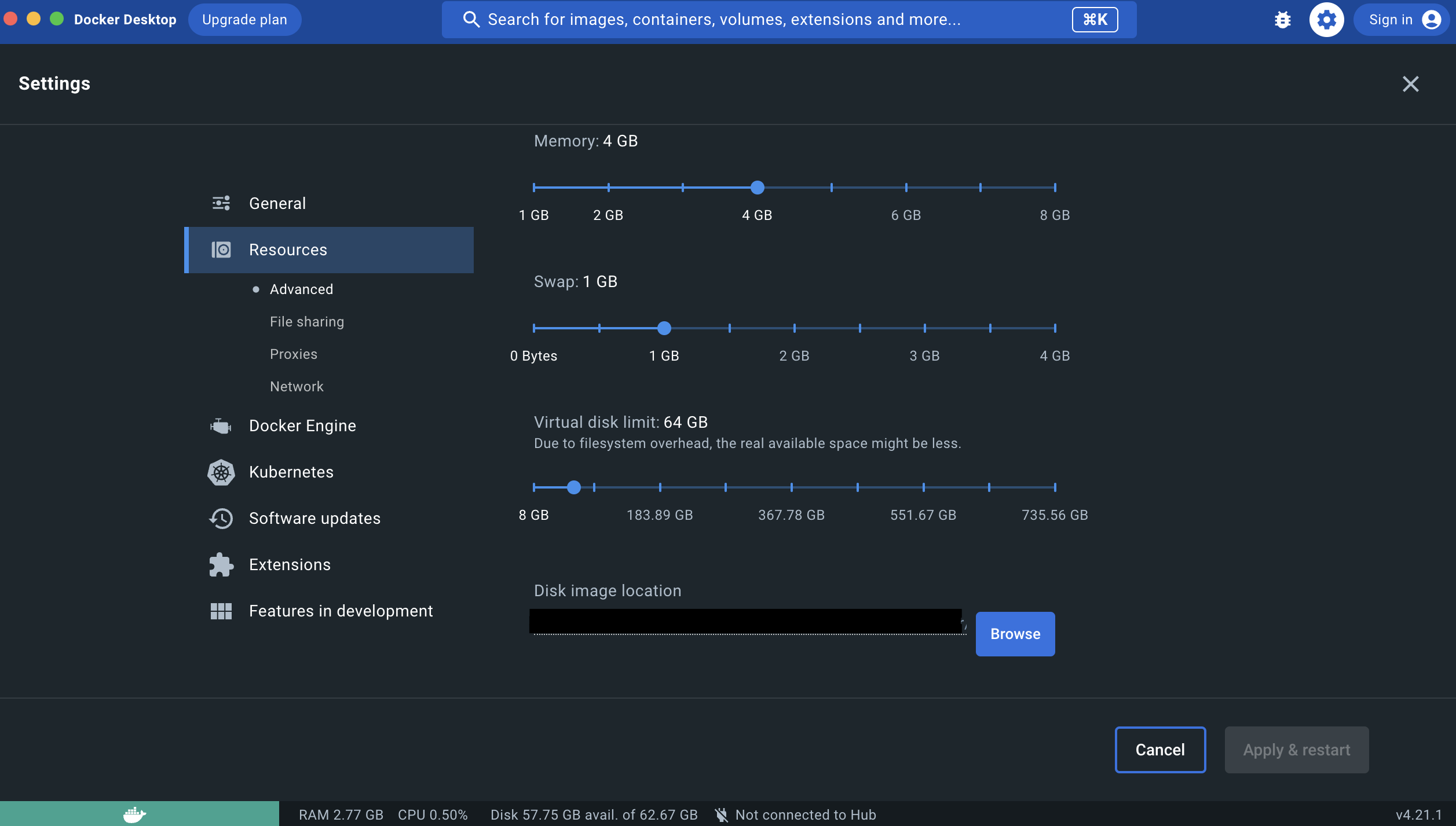Click the unplugged Hub connection icon
Image resolution: width=1456 pixels, height=826 pixels.
click(722, 815)
